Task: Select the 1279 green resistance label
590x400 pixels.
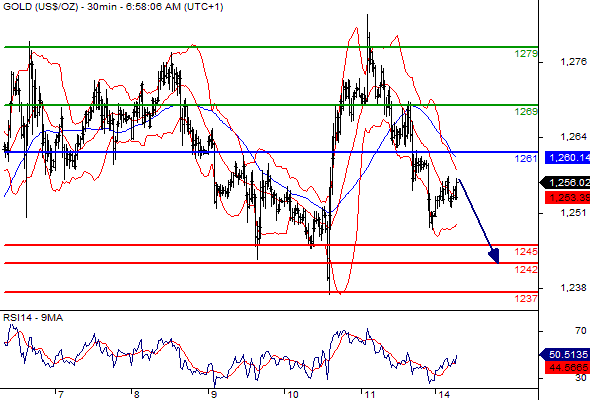Action: pos(526,53)
